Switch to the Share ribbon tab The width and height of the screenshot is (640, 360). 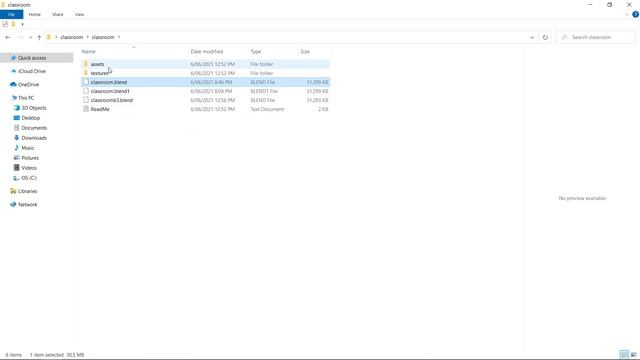[58, 14]
